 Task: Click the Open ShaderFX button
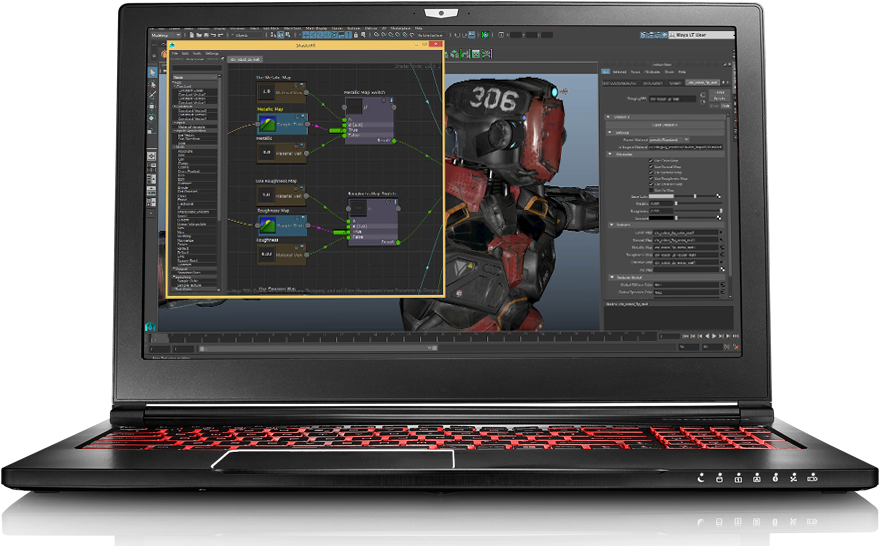(x=665, y=124)
